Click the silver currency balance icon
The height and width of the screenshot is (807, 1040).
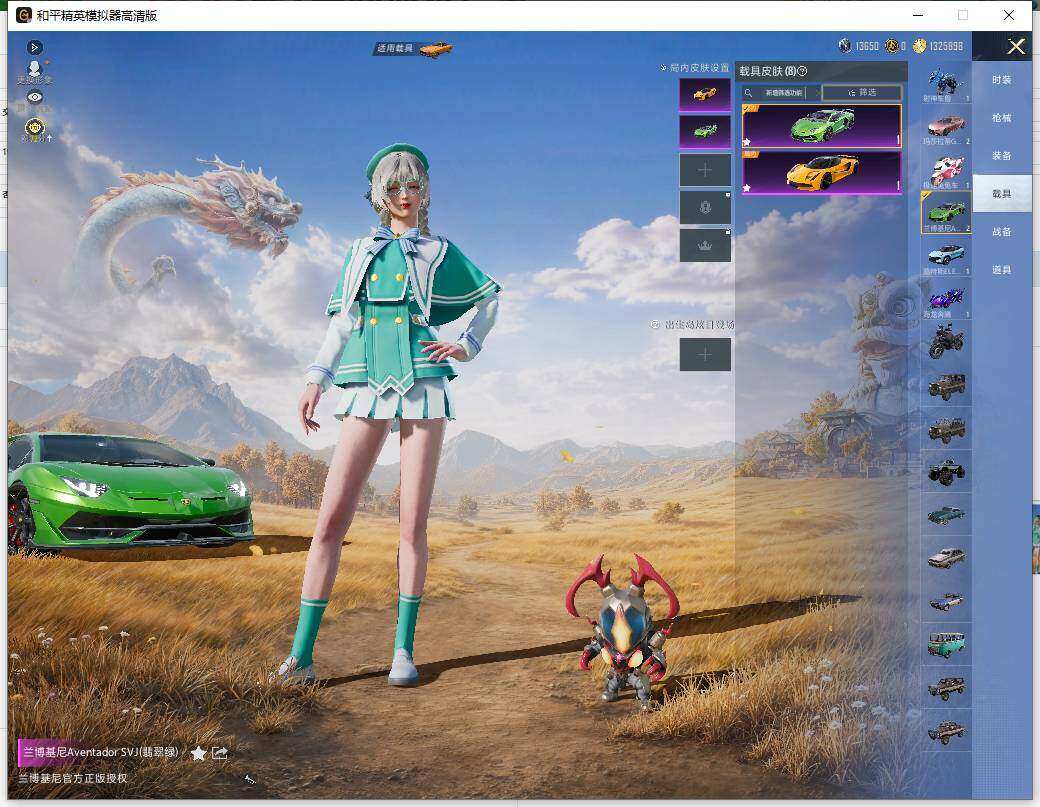click(845, 46)
